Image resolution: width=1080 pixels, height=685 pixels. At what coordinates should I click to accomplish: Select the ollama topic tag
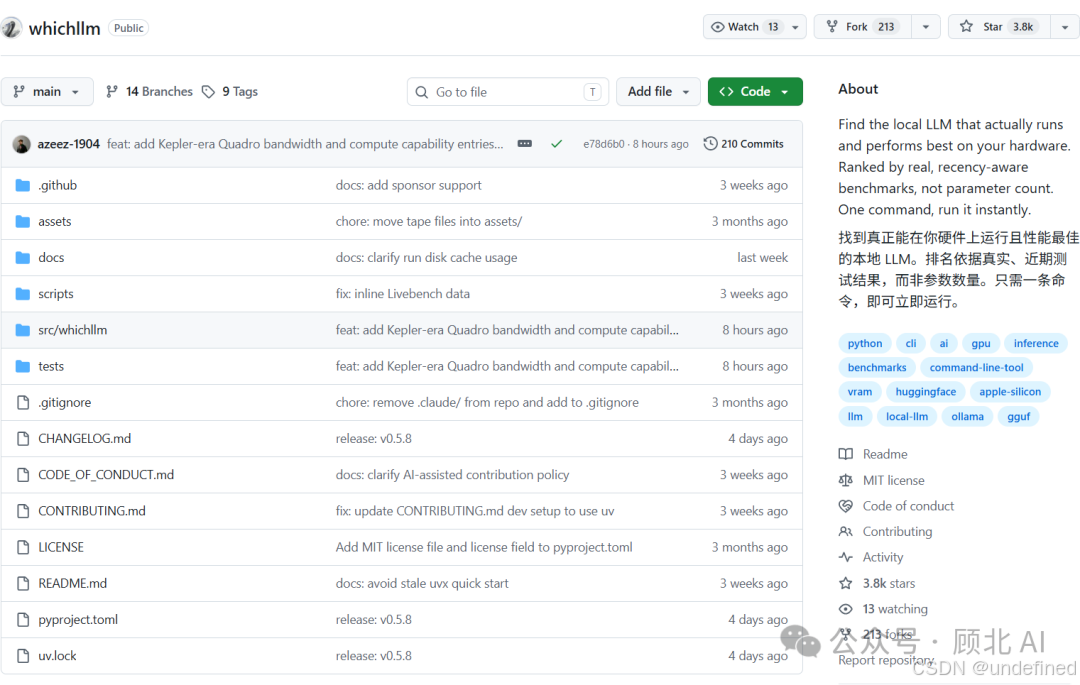click(x=968, y=417)
